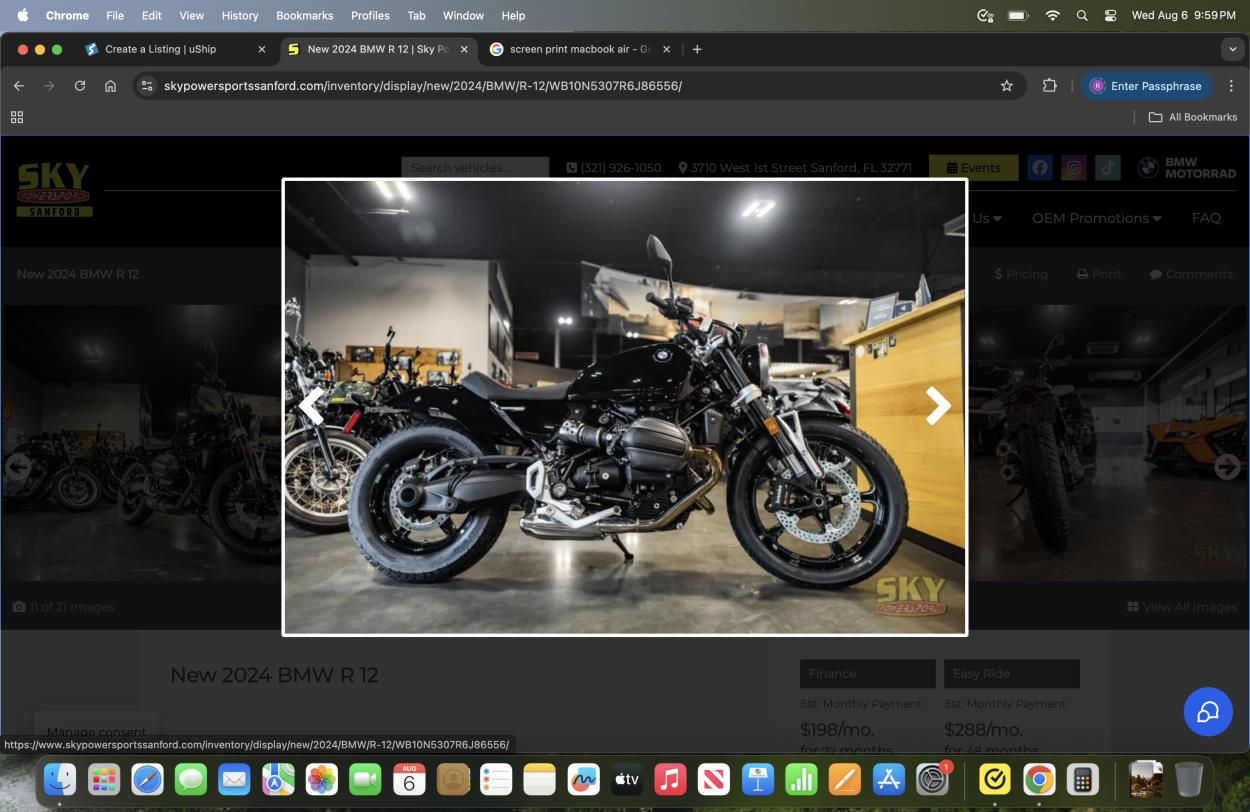Open the Chrome apps grid shortcut
The width and height of the screenshot is (1250, 812).
pos(17,117)
